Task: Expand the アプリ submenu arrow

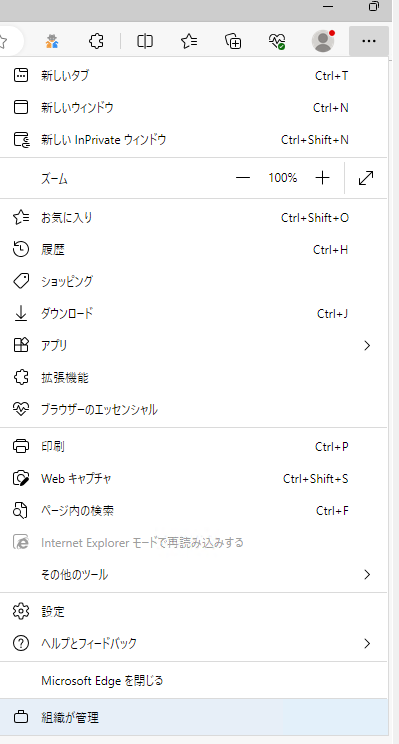Action: pos(366,345)
